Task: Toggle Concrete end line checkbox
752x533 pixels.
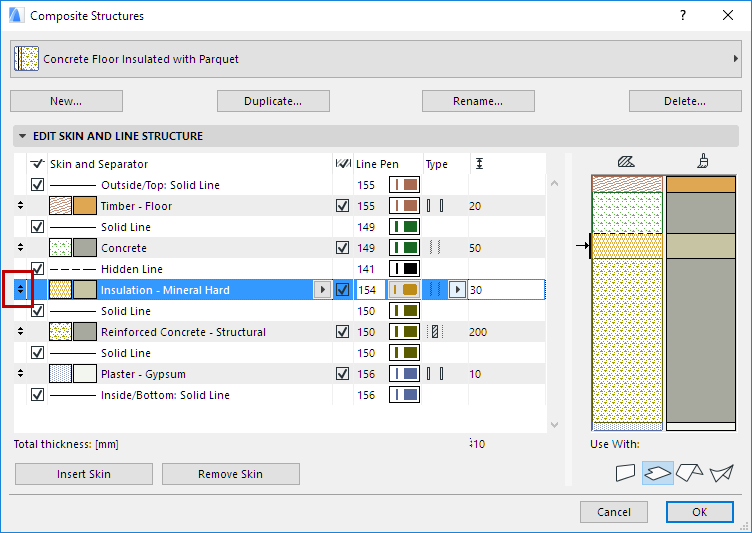Action: pos(342,248)
